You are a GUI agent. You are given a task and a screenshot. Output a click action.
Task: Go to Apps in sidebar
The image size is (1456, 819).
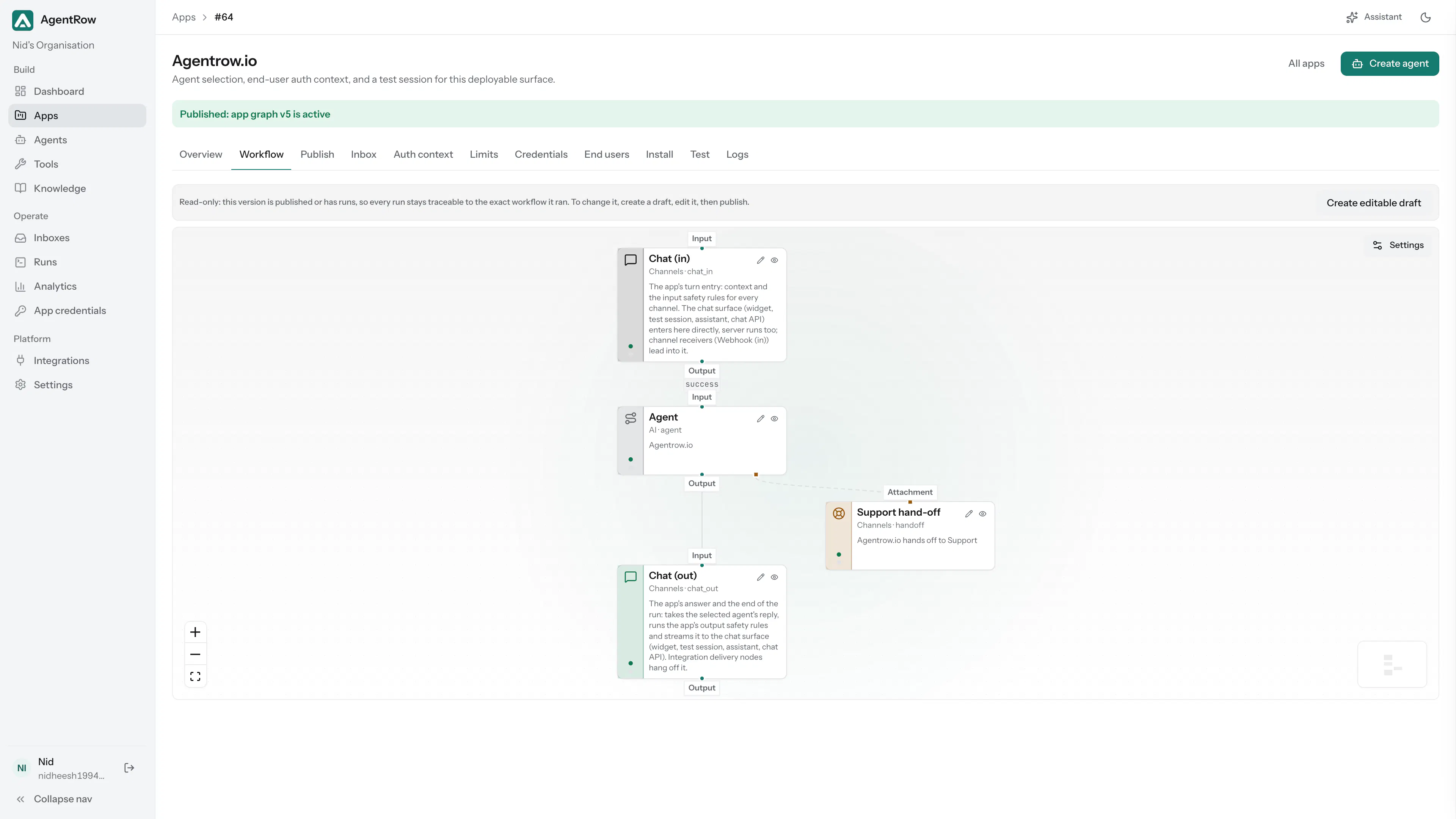point(77,116)
